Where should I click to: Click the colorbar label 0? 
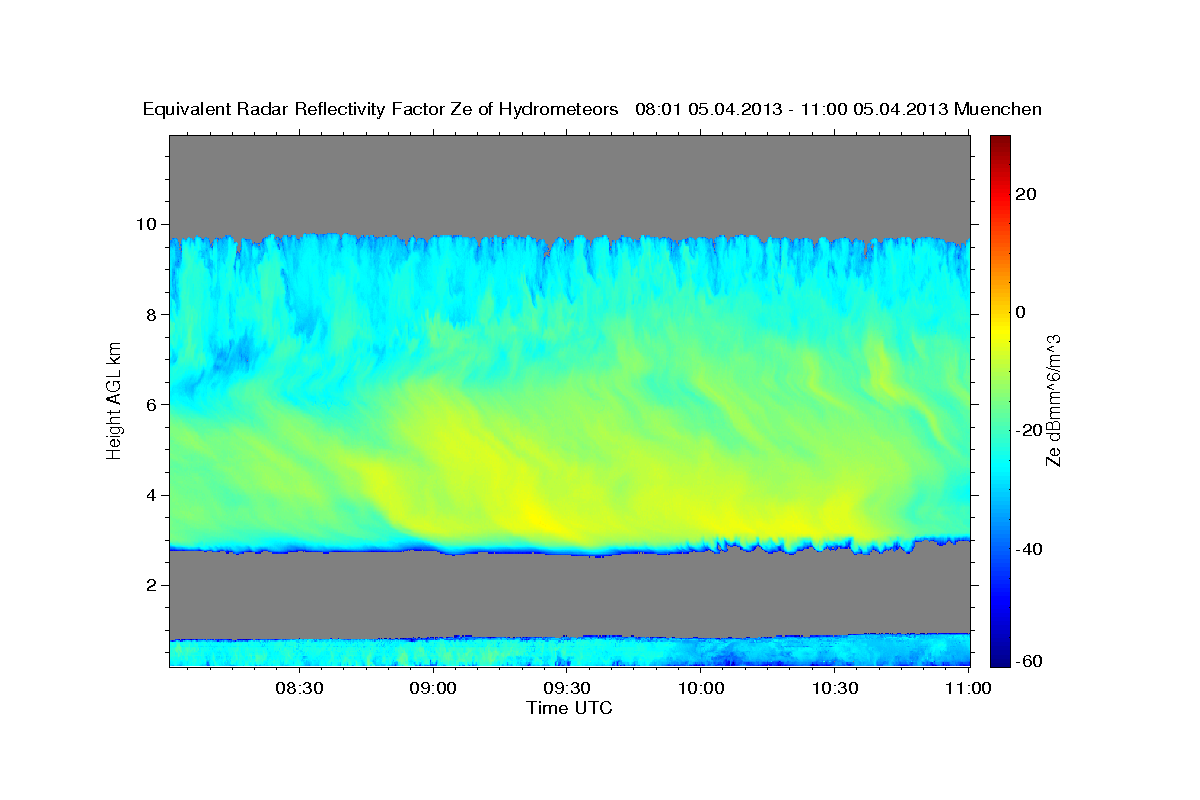[x=1021, y=312]
